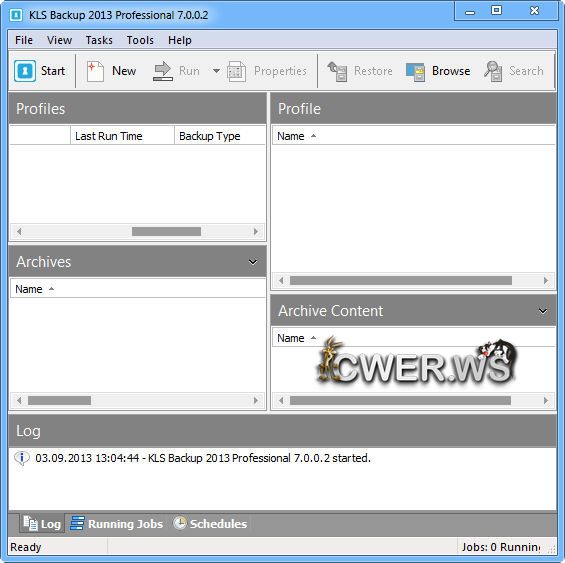Click 'Jobs: 0 Running' status text

coord(501,547)
